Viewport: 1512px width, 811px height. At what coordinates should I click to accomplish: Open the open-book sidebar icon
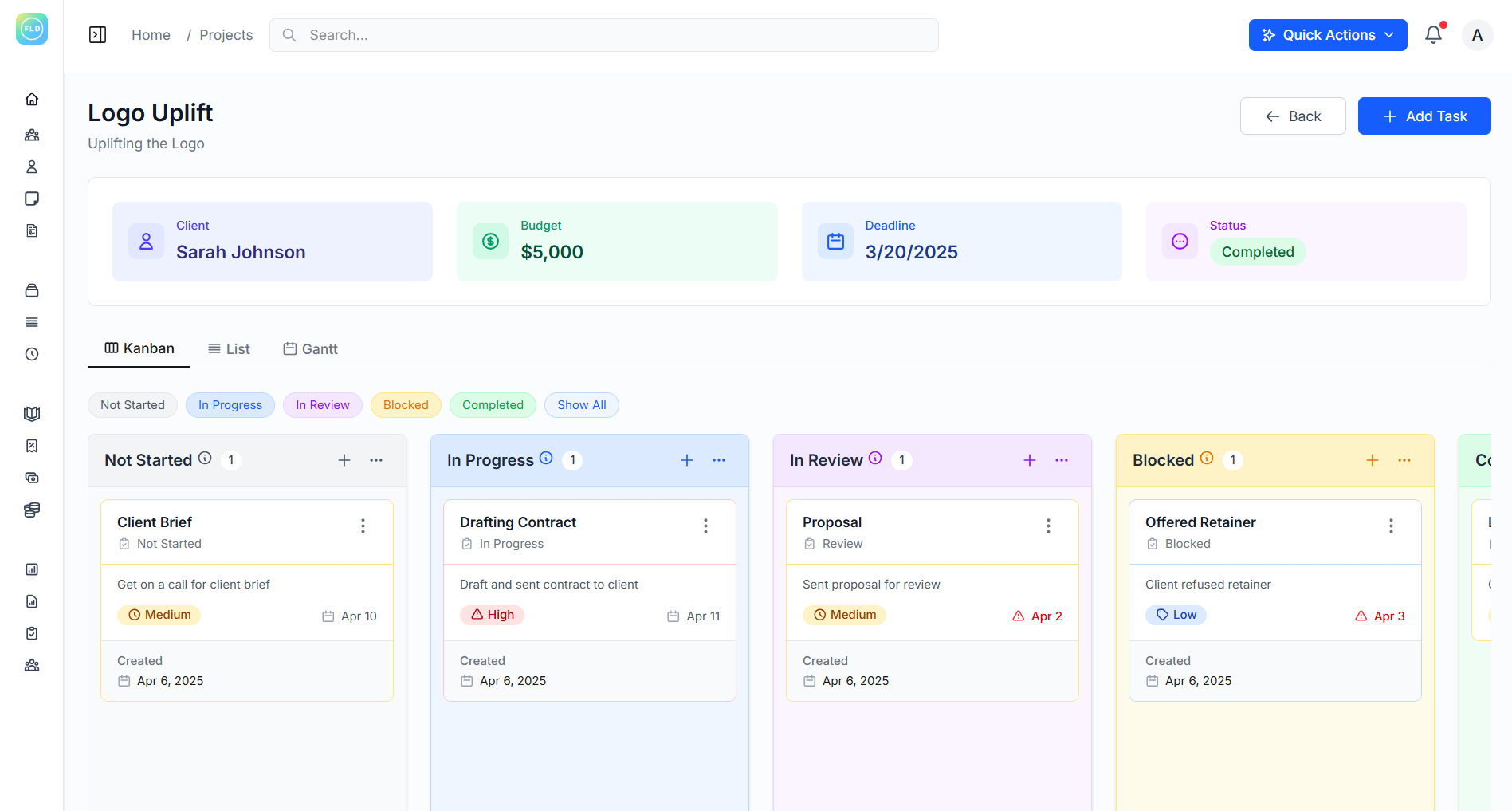click(x=32, y=414)
